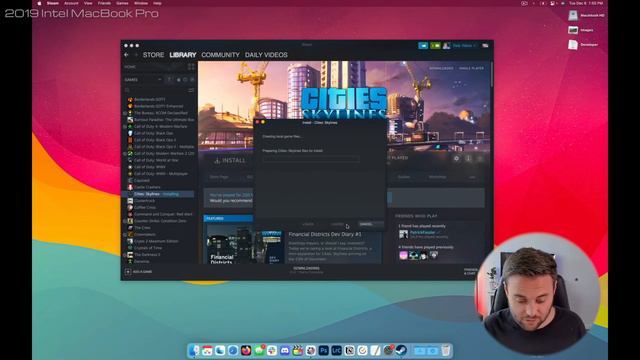Launch Firefox from the dock

point(246,350)
